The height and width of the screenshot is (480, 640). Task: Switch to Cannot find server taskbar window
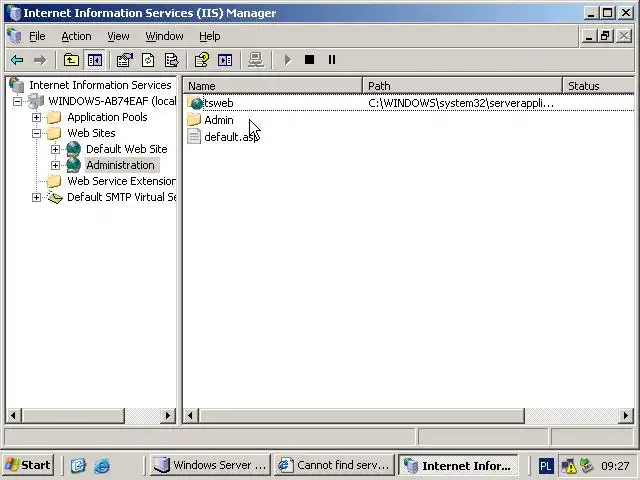334,465
